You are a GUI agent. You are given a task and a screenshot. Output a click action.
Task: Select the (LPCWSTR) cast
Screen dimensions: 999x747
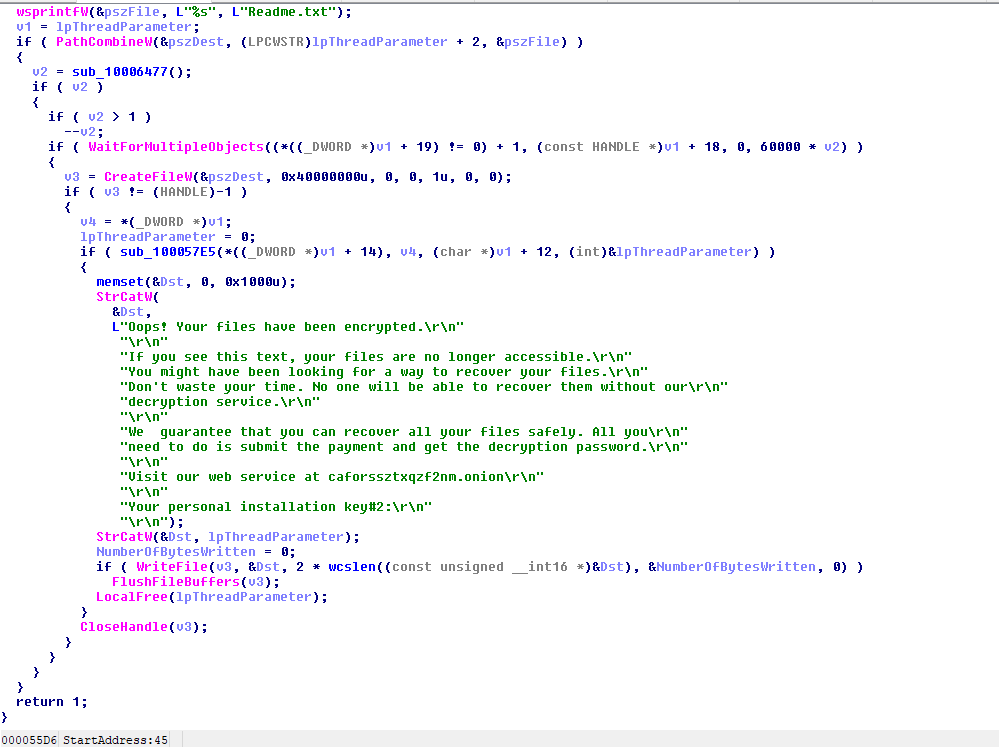pyautogui.click(x=276, y=42)
